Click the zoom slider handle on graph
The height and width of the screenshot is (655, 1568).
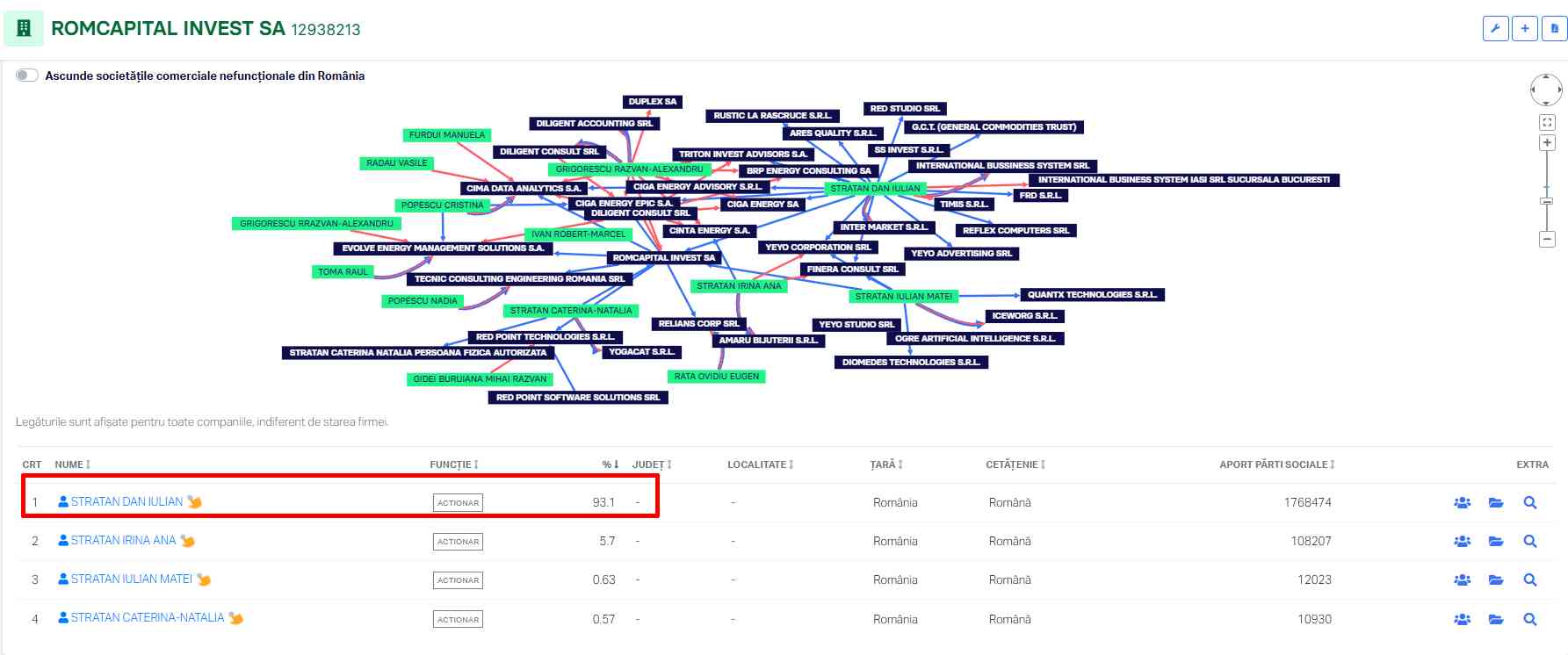tap(1547, 201)
